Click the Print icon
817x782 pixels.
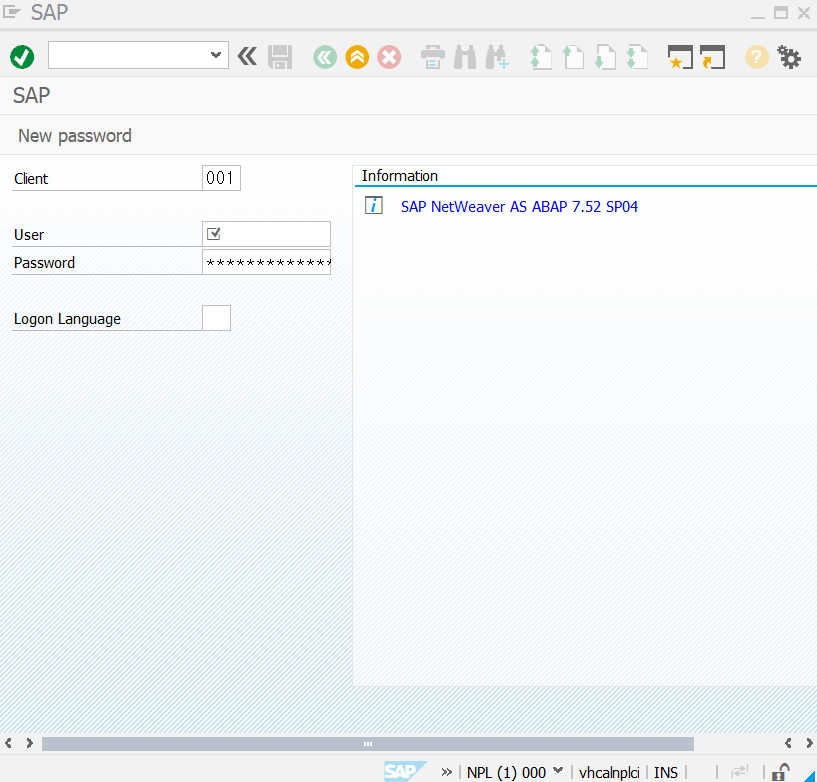pos(432,57)
